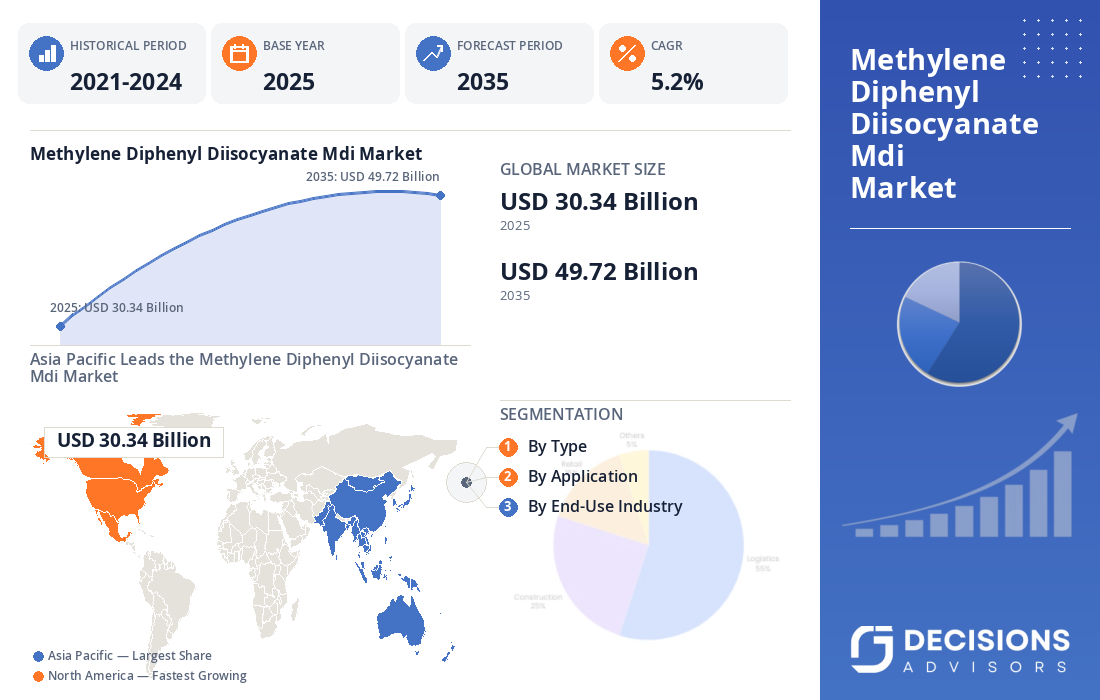Image resolution: width=1100 pixels, height=700 pixels.
Task: Click the 2025 base year value
Action: coord(289,82)
